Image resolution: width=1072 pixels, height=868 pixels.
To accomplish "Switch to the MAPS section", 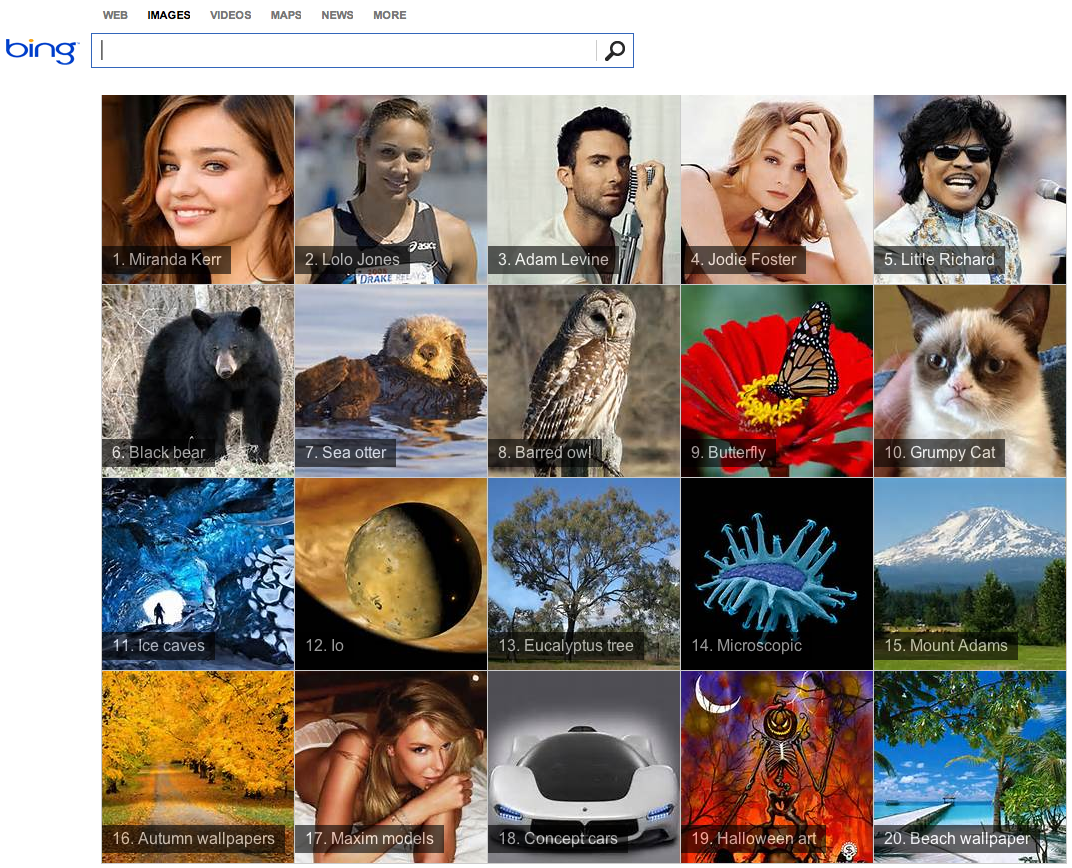I will pos(285,15).
